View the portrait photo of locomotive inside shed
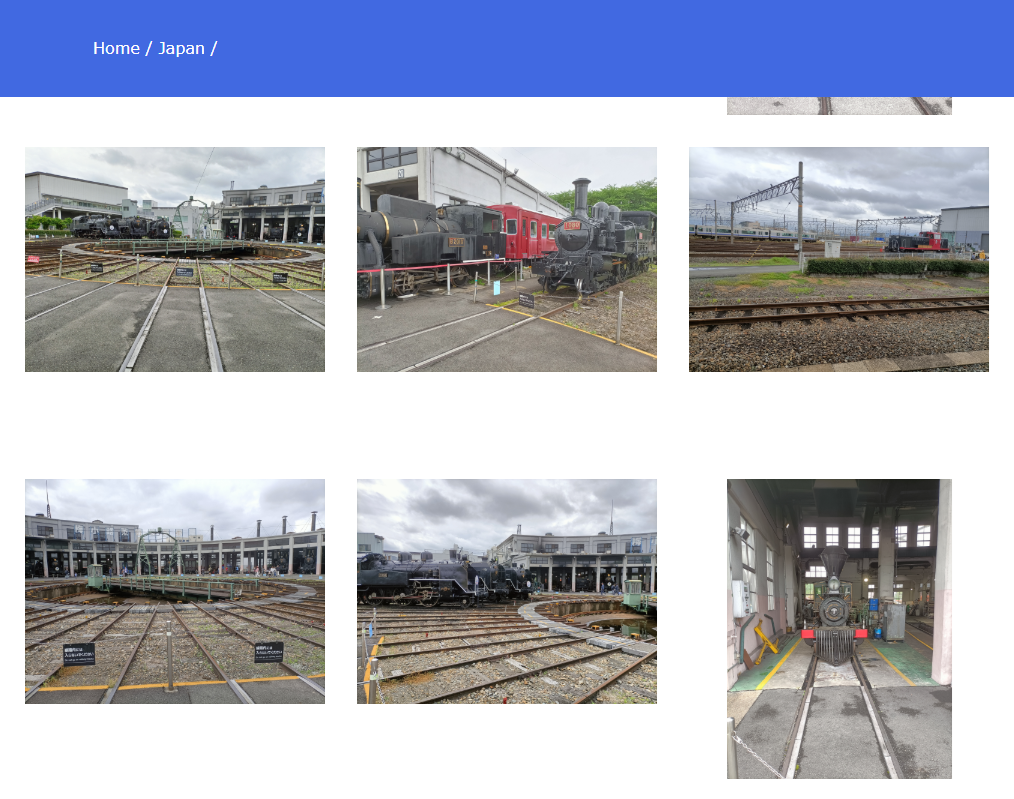 point(839,628)
